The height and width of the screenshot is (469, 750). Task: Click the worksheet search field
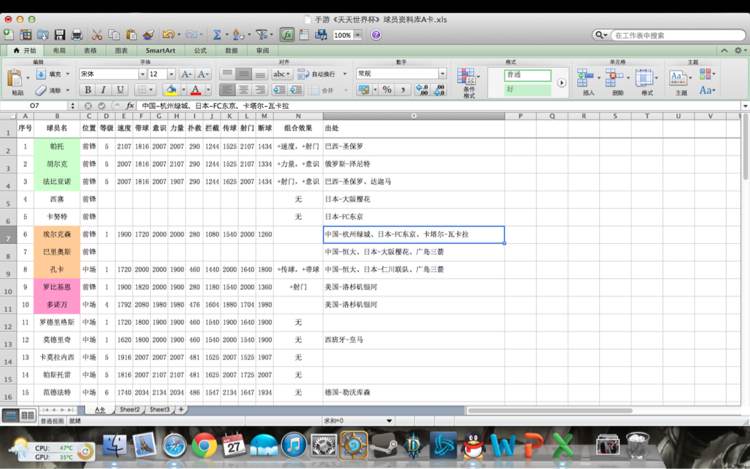click(677, 35)
